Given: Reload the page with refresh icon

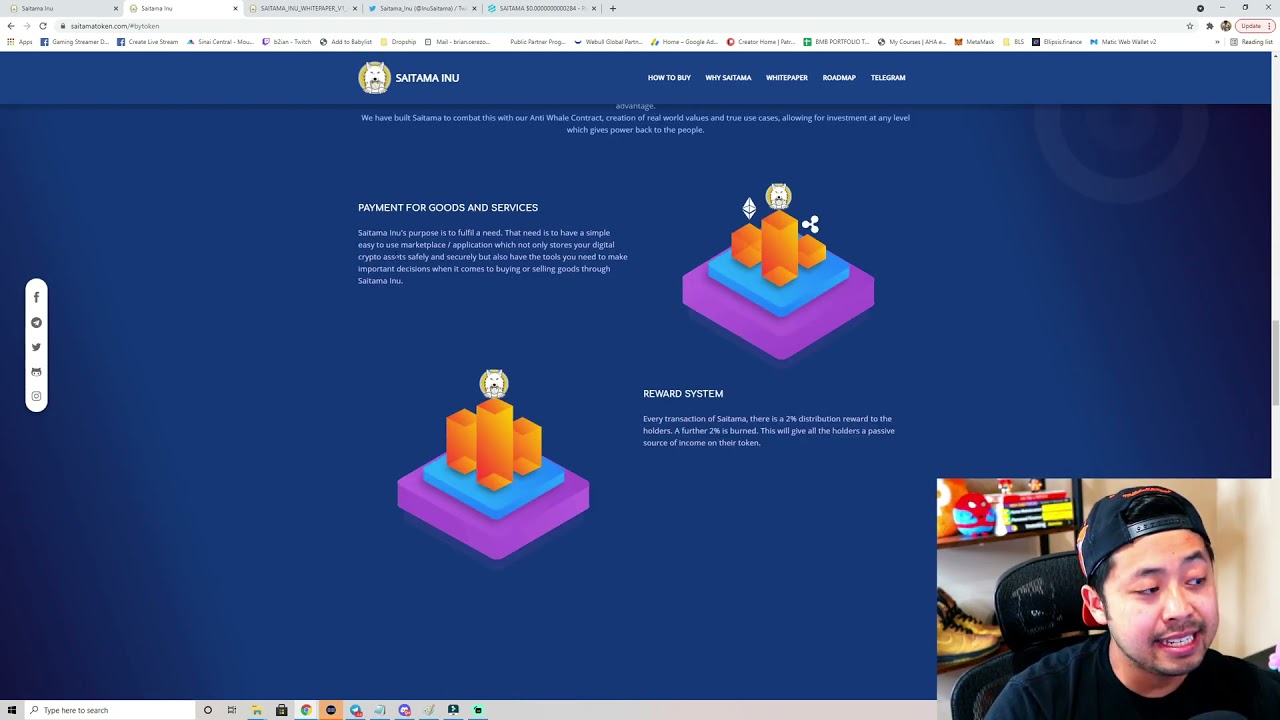Looking at the screenshot, I should 42,26.
